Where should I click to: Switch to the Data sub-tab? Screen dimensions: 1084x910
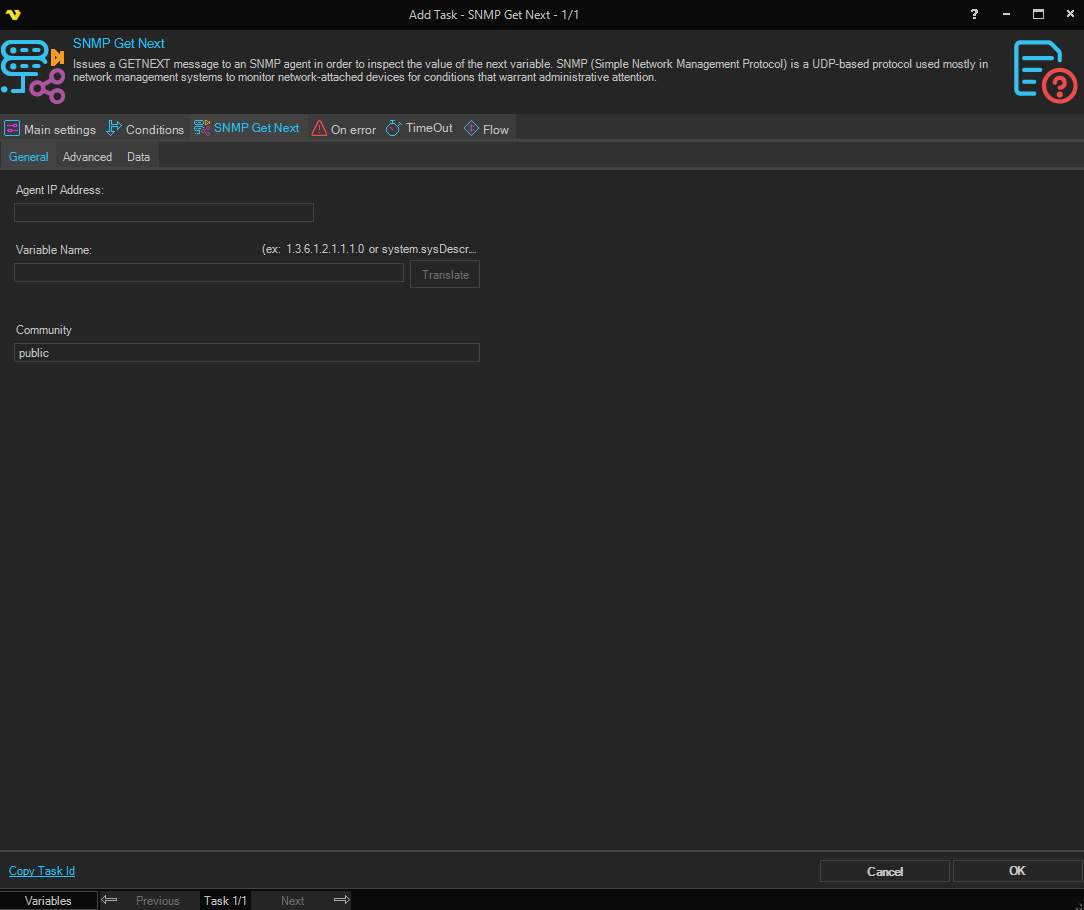pyautogui.click(x=138, y=157)
